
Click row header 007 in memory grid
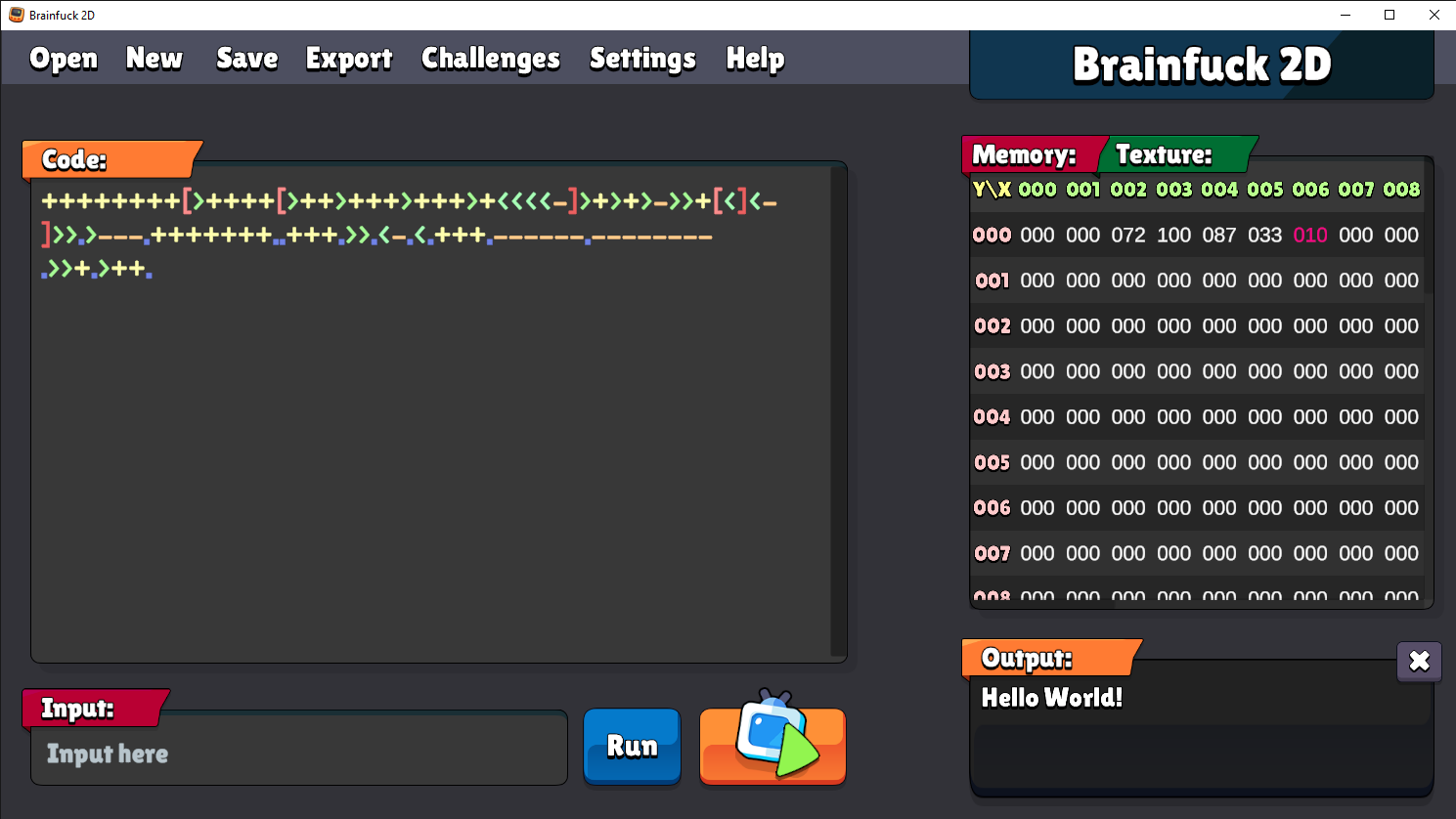(x=992, y=553)
